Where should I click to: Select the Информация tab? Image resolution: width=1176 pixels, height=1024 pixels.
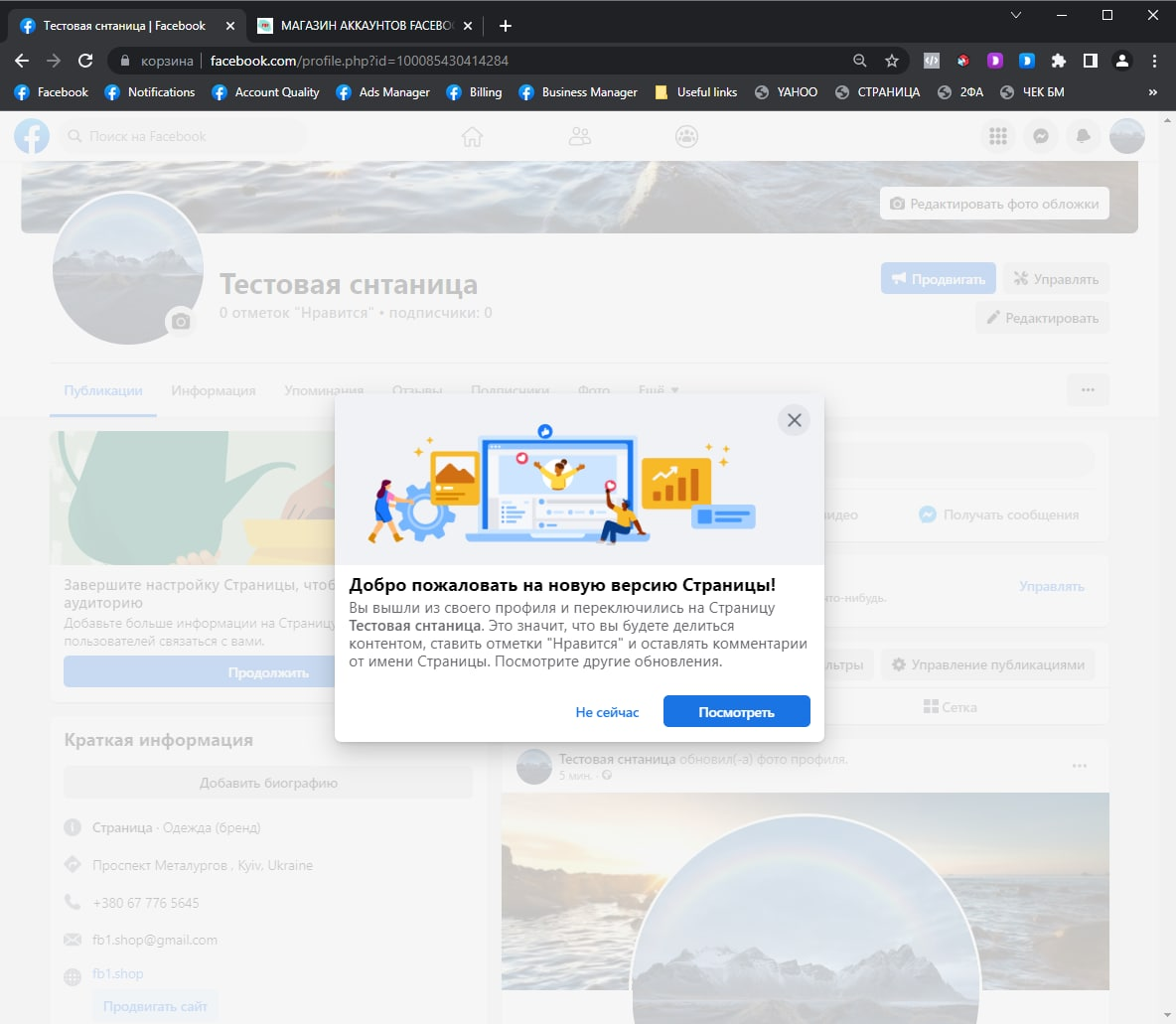click(213, 390)
